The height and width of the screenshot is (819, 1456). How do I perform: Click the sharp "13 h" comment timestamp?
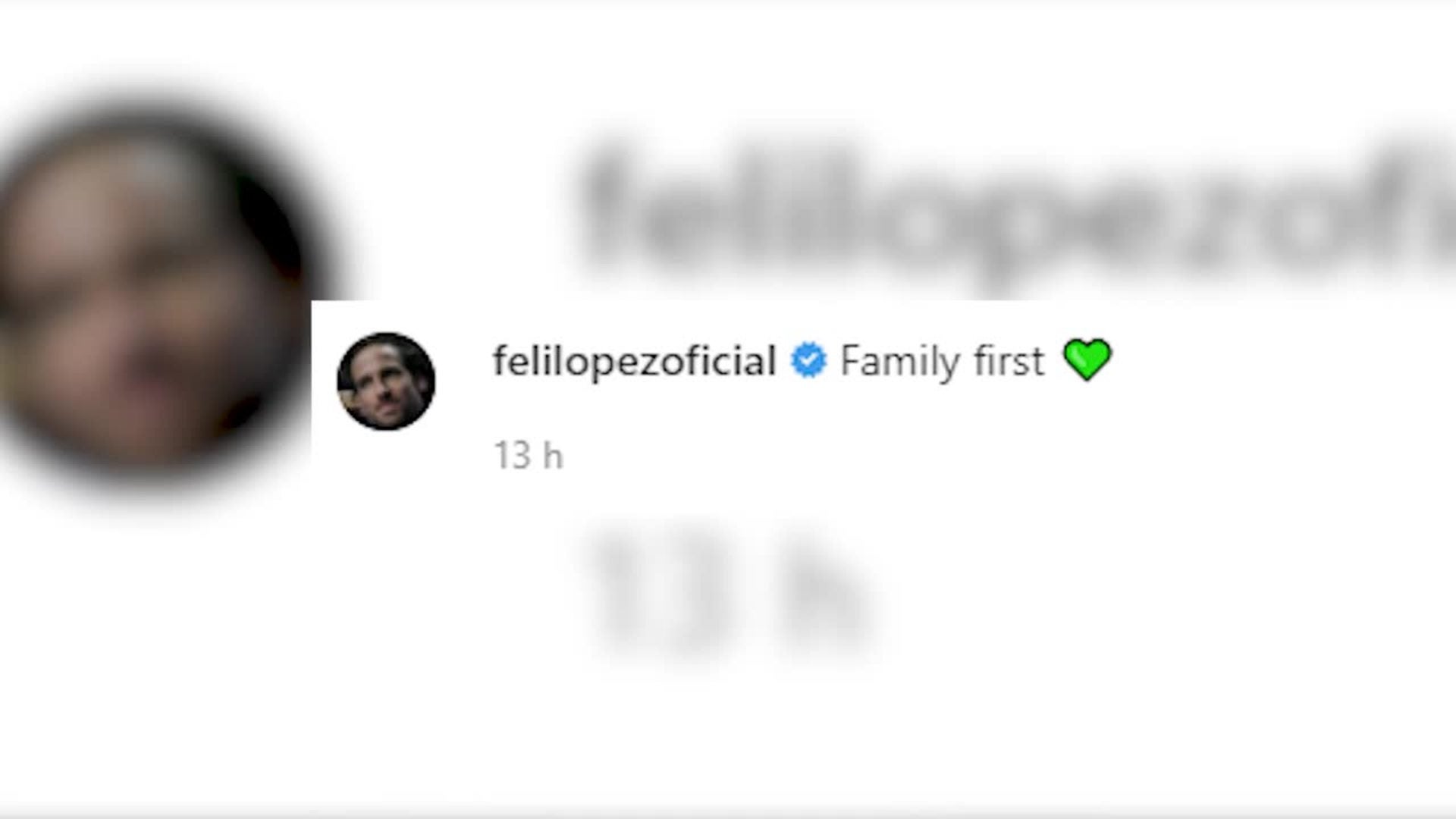529,456
